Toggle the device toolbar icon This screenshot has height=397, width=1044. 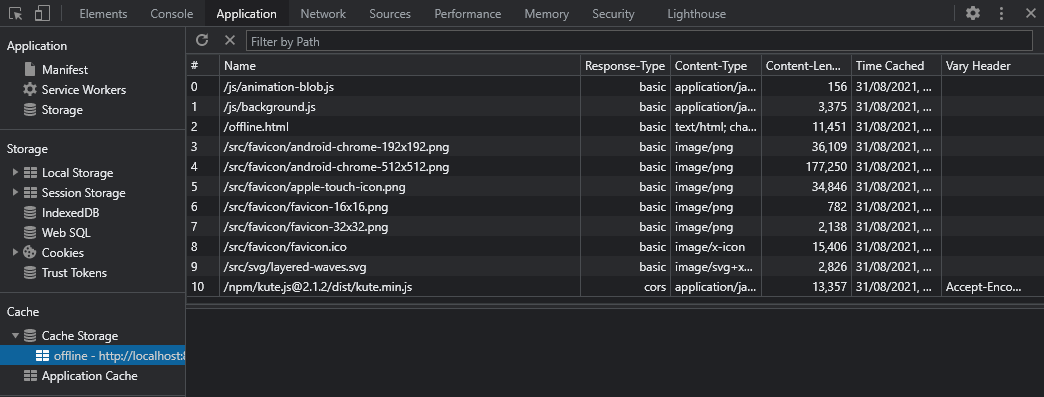[x=42, y=13]
